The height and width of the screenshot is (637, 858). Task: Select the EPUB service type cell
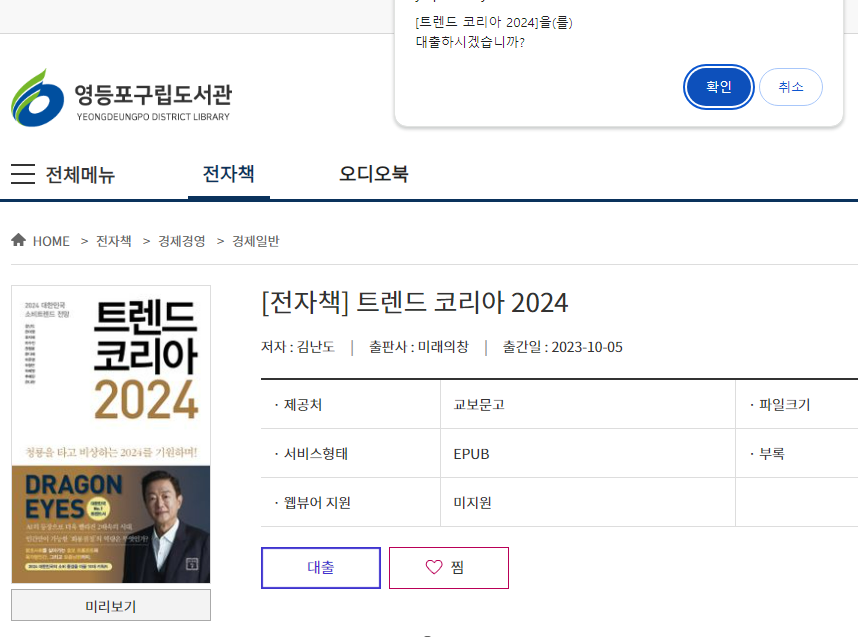click(588, 454)
